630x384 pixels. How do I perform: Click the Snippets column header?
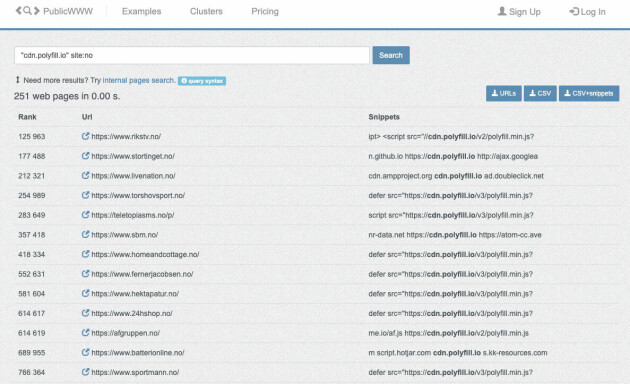(x=384, y=117)
